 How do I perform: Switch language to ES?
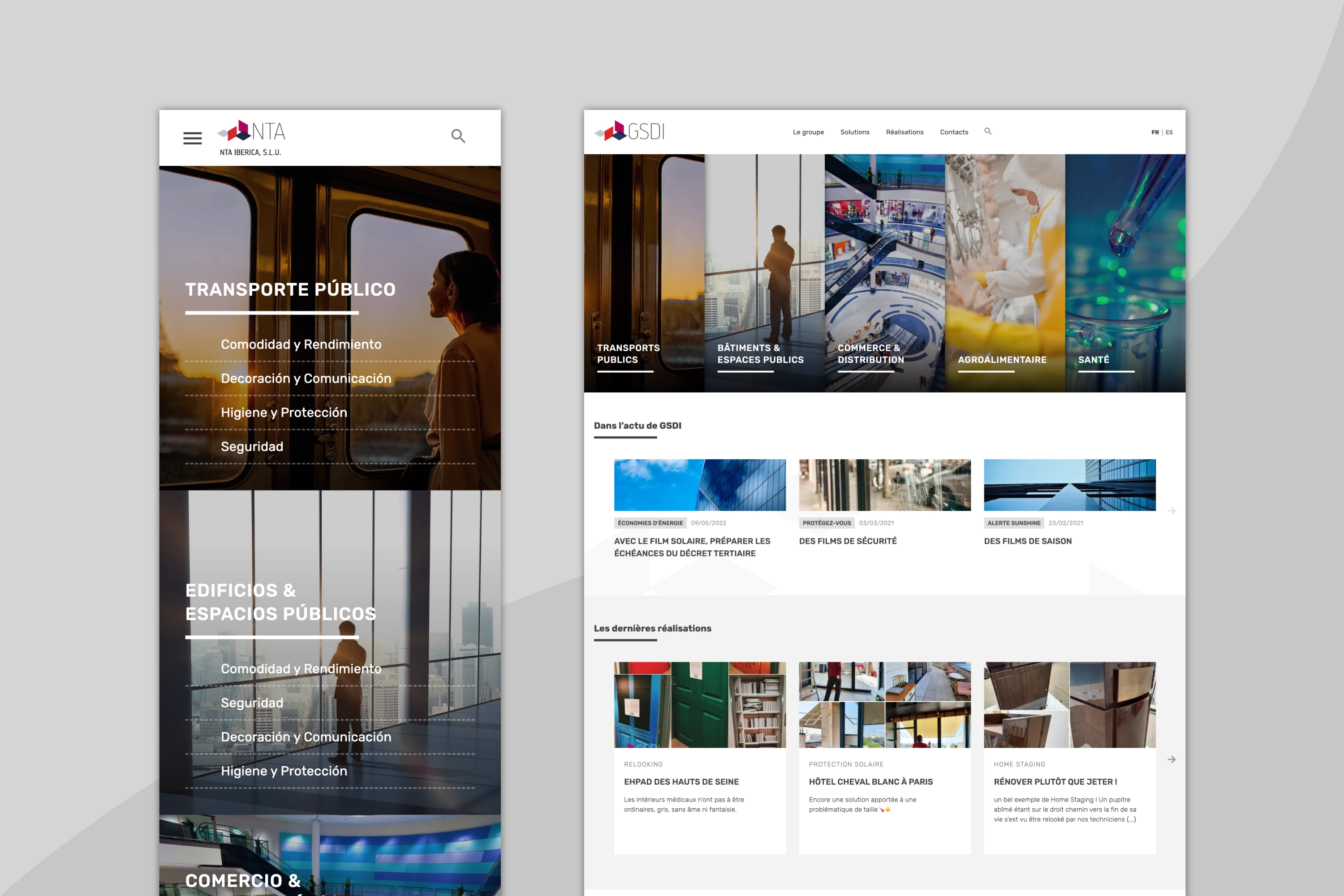pyautogui.click(x=1169, y=132)
